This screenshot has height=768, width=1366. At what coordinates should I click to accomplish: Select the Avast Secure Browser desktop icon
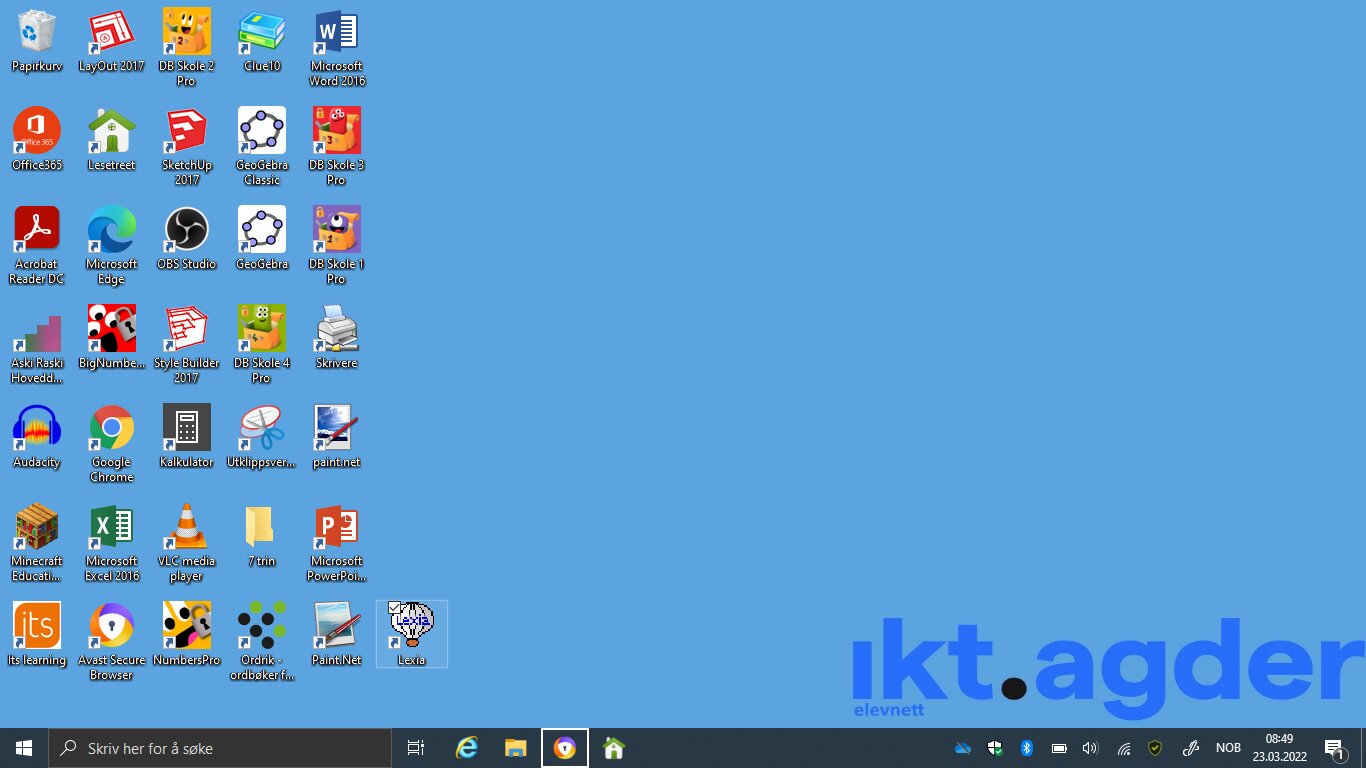click(x=111, y=642)
